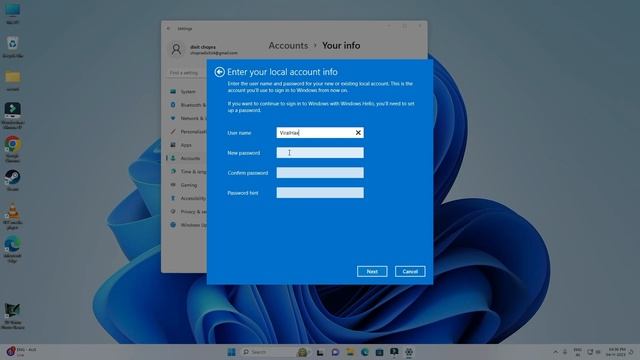Launch Microsoft Edge from the desktop
Screen dimensions: 640x360
point(13,249)
